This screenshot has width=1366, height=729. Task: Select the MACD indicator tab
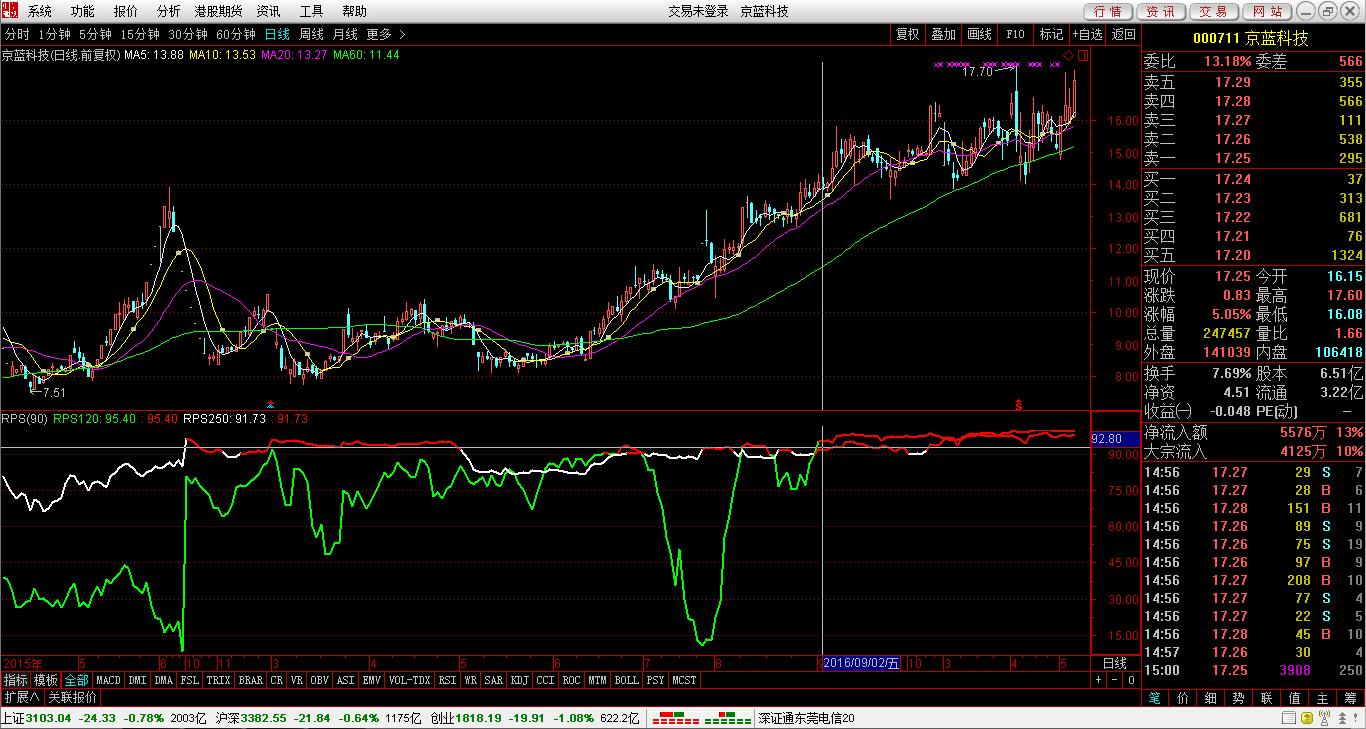tap(108, 680)
